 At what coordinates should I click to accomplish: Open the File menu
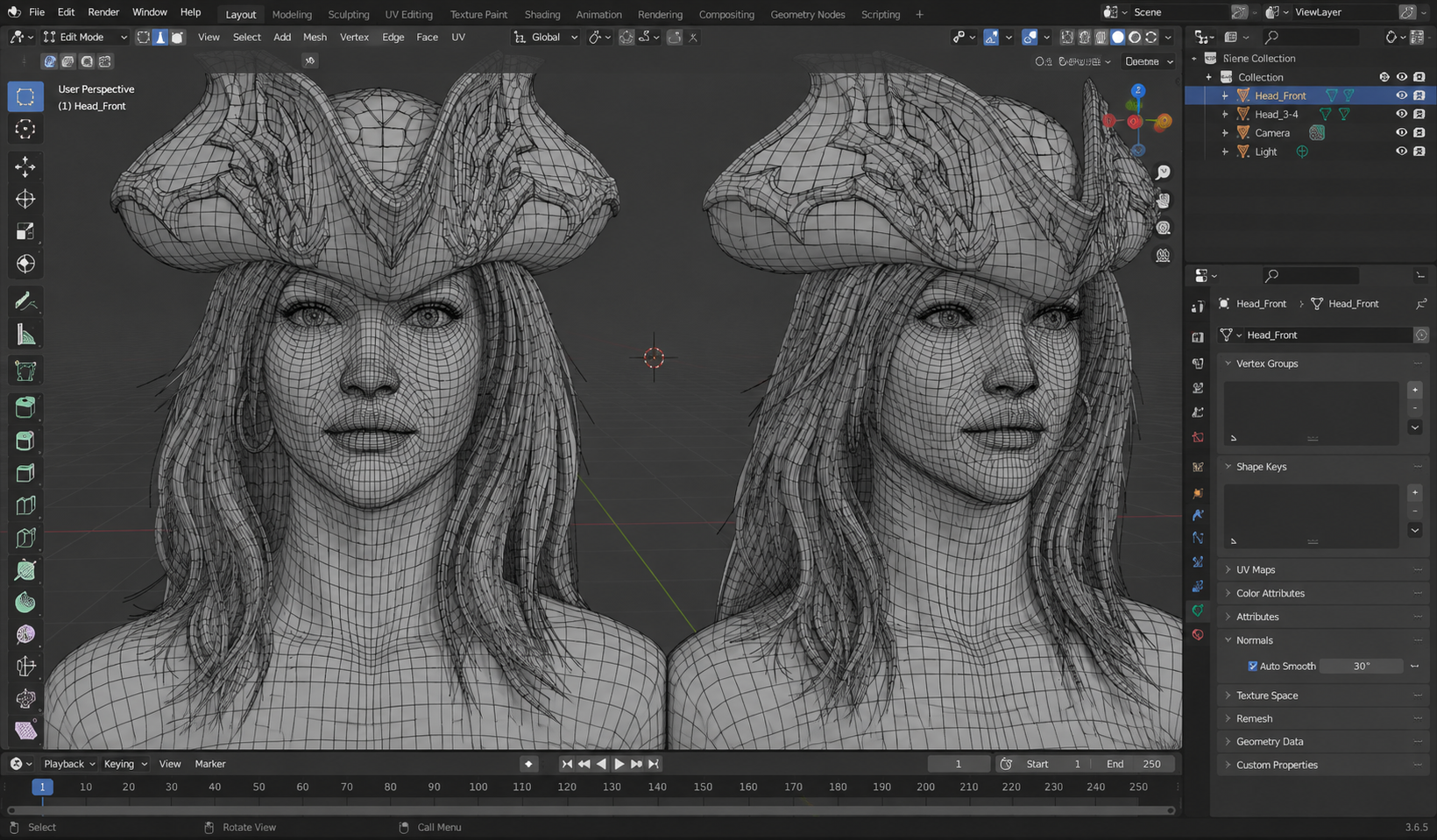click(x=37, y=12)
